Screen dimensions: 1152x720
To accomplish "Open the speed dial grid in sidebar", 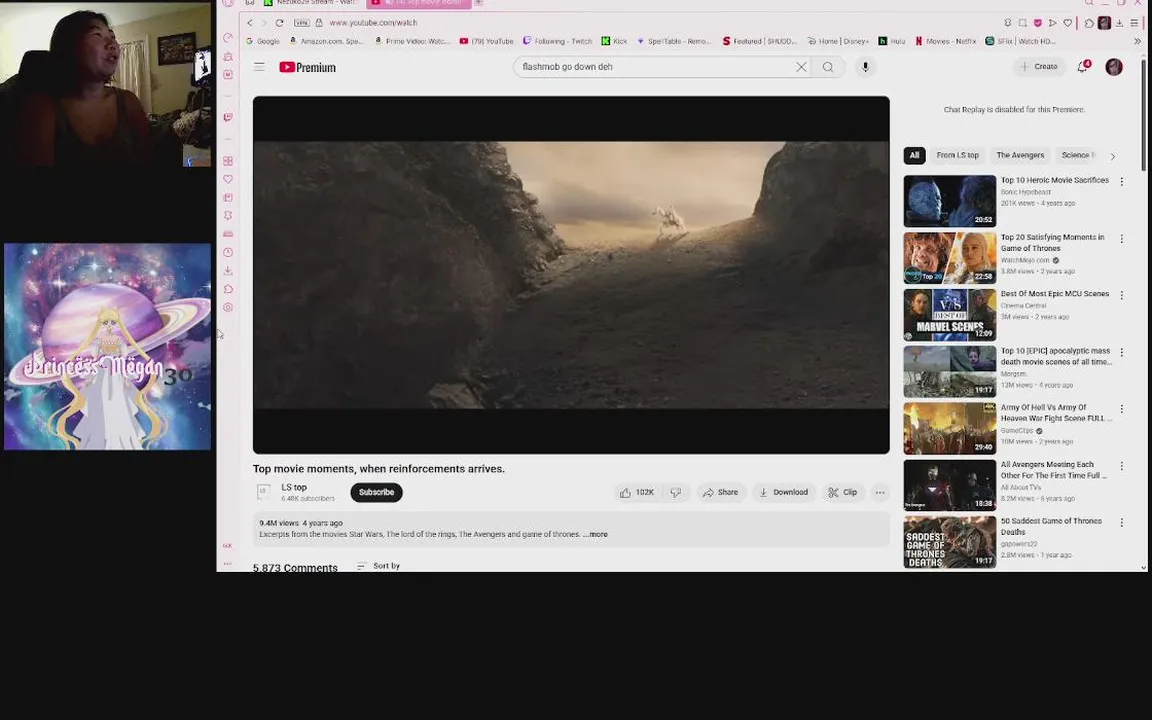I will (228, 161).
